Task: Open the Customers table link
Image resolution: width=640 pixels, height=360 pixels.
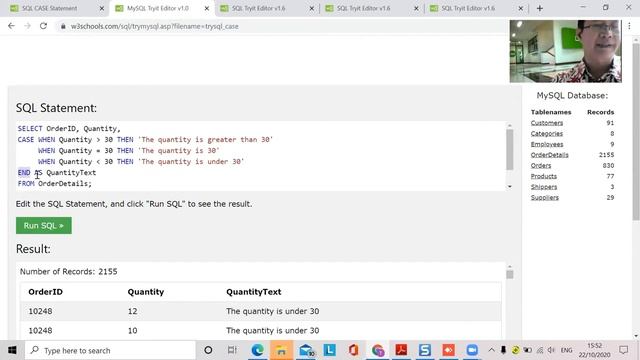Action: point(547,123)
